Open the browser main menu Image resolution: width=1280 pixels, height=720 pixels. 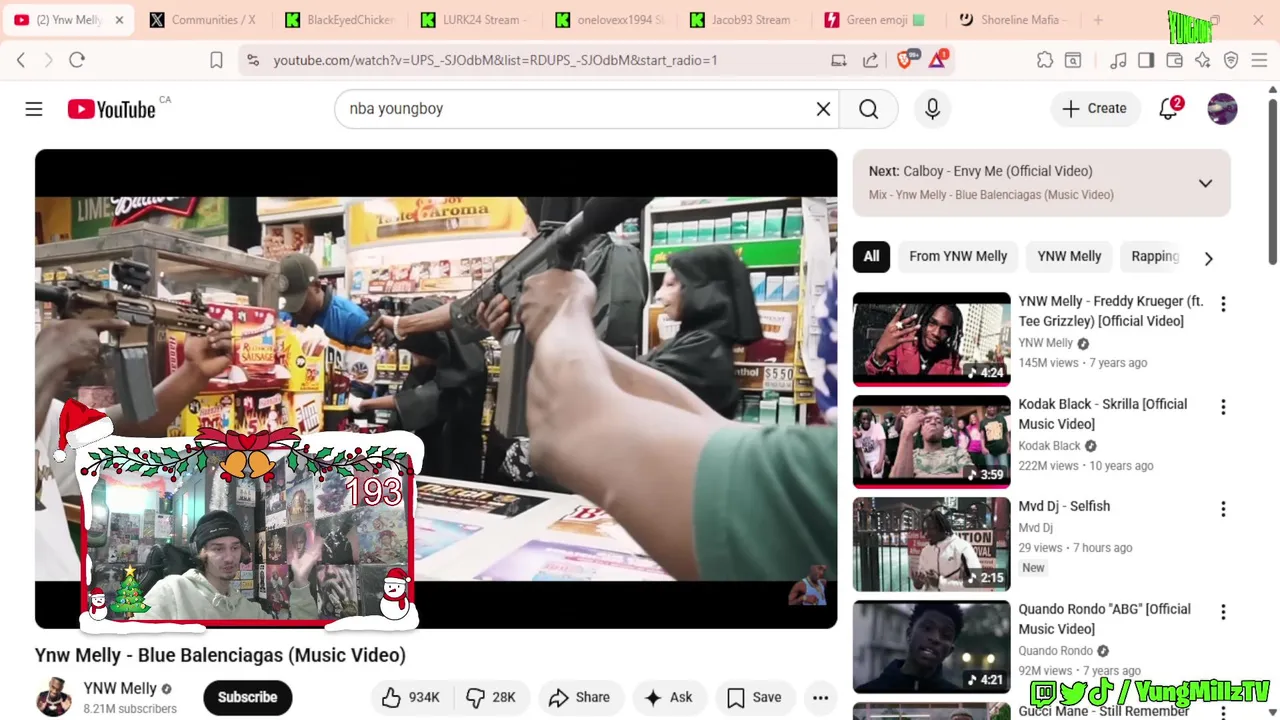[x=1259, y=60]
